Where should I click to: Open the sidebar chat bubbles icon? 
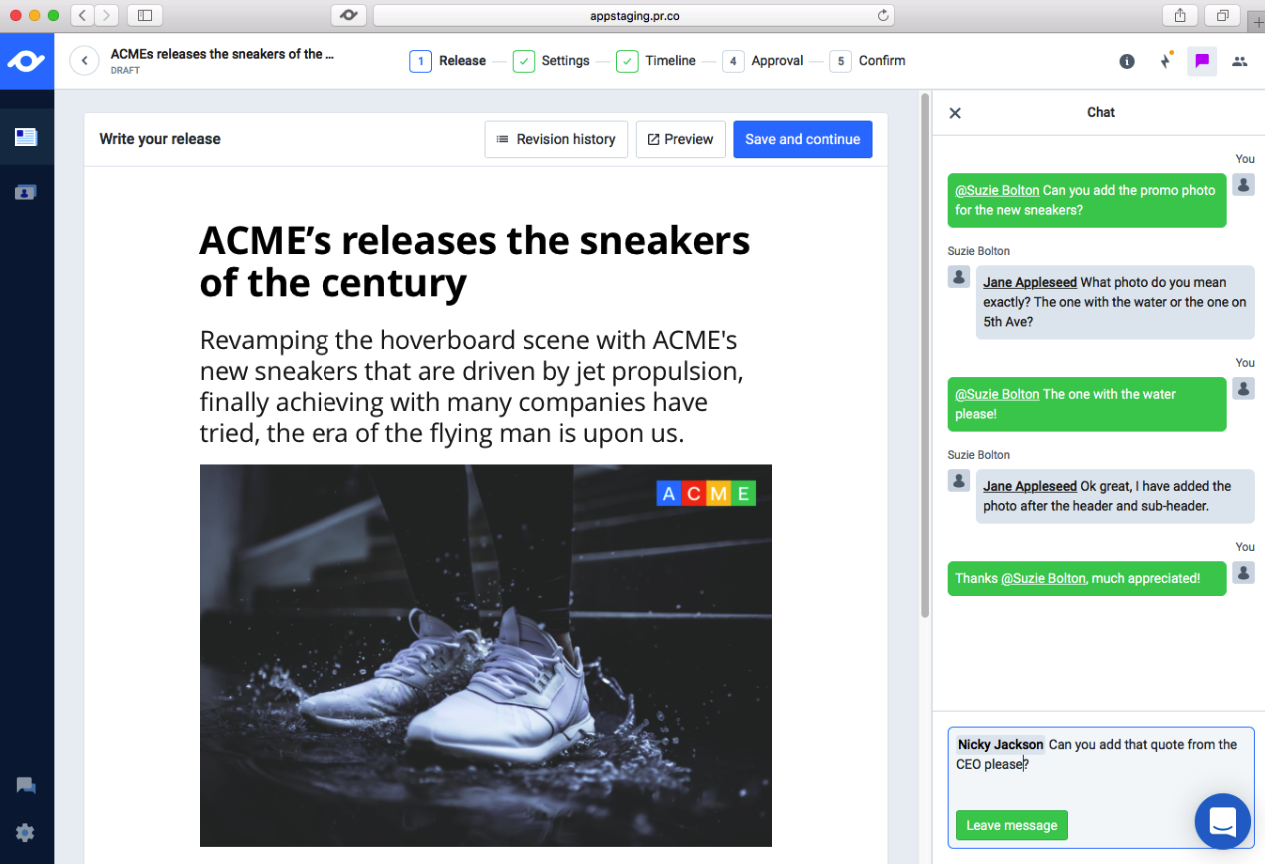tap(26, 786)
